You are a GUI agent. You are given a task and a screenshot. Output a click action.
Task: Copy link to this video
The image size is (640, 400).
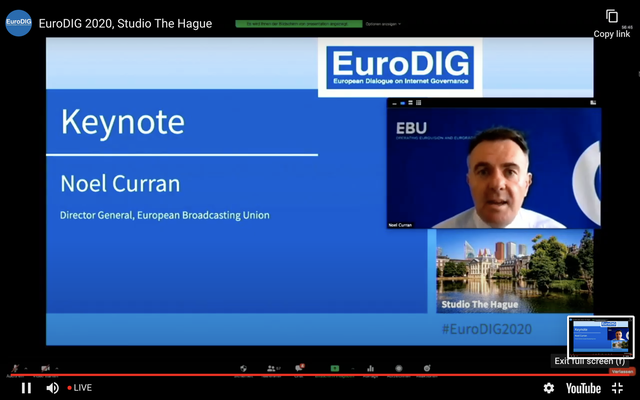pyautogui.click(x=611, y=24)
